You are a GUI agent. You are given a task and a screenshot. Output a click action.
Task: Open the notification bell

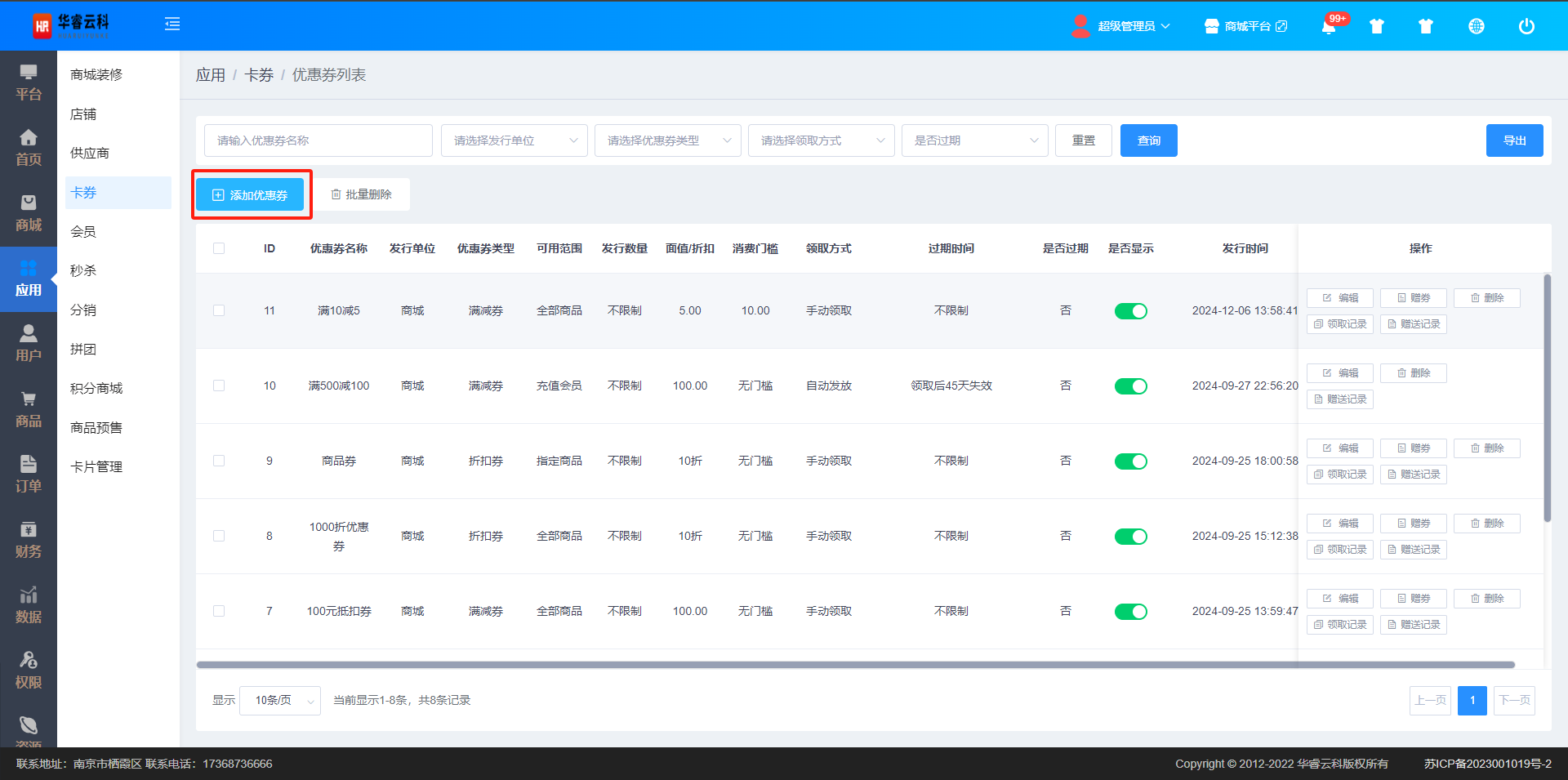[x=1329, y=27]
